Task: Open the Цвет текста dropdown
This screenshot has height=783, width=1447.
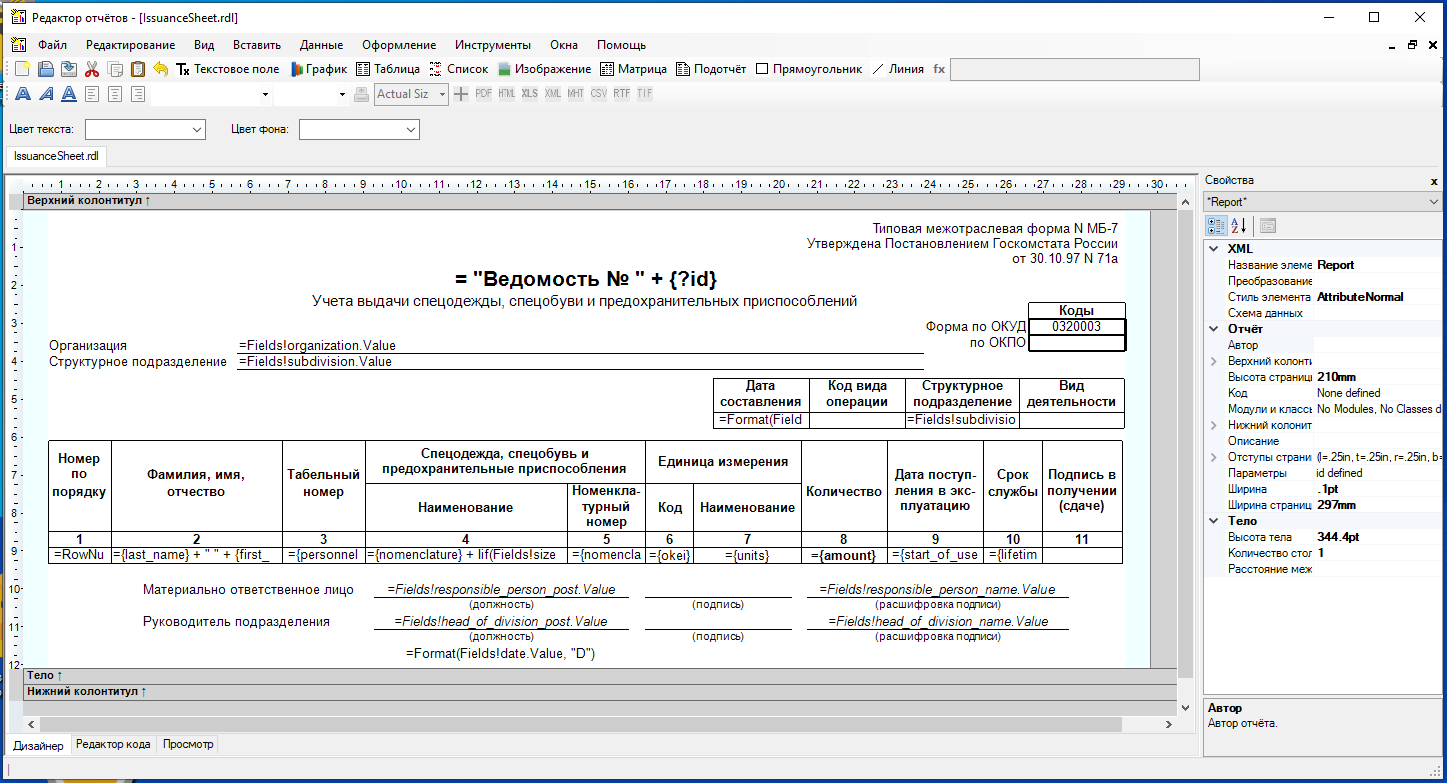Action: tap(196, 129)
